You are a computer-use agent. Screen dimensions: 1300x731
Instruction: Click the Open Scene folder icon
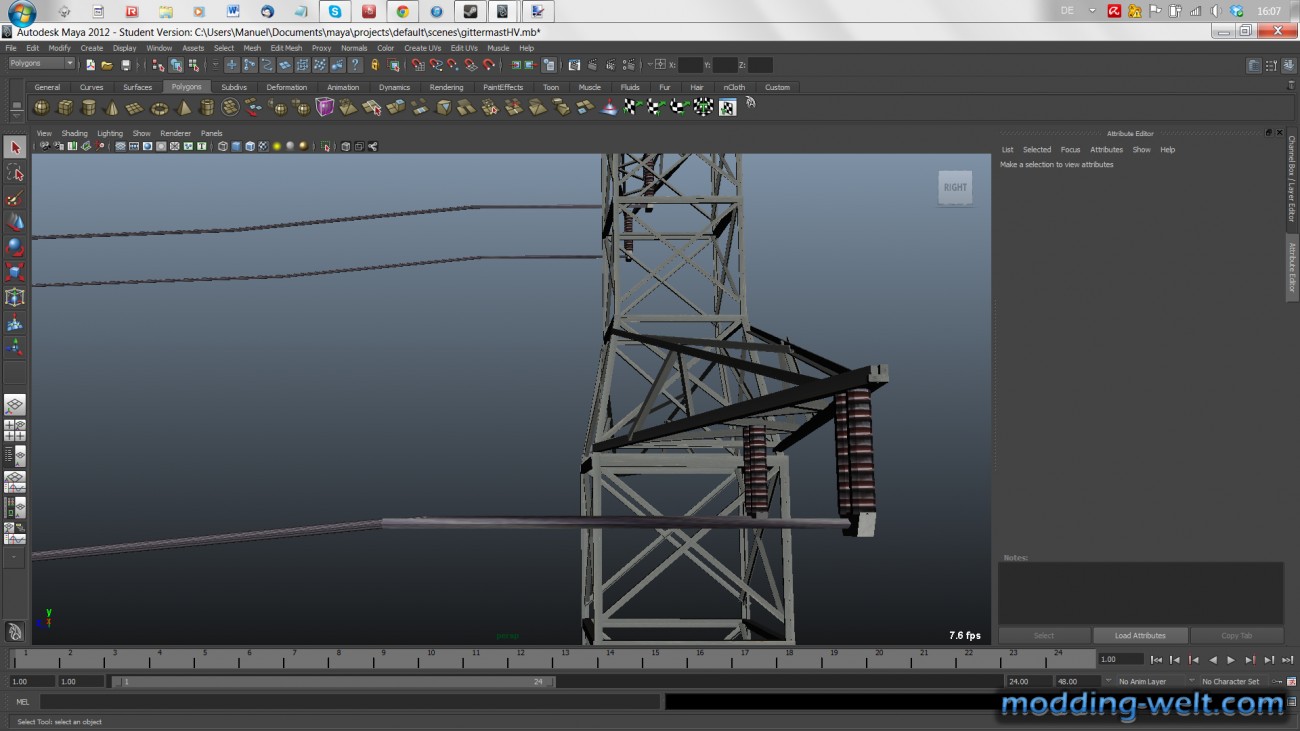107,65
